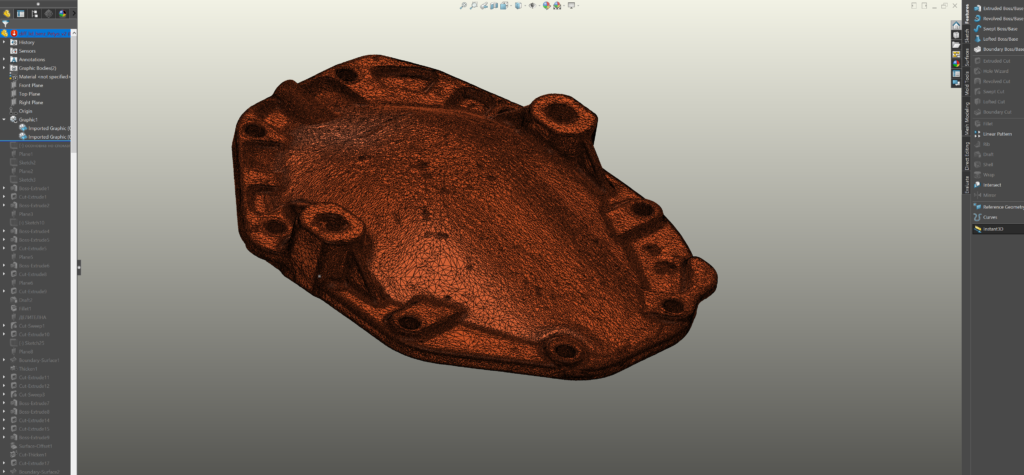The width and height of the screenshot is (1024, 475).
Task: Open the PropertyManager tab icon
Action: (20, 13)
